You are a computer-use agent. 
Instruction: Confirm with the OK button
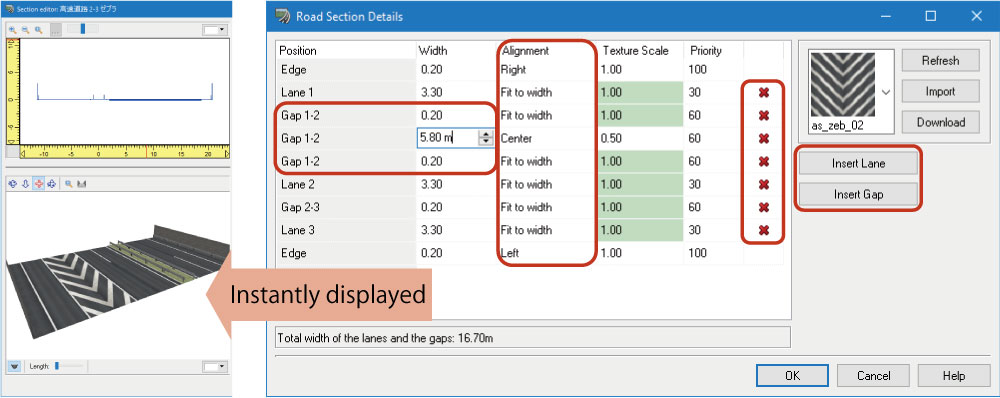pyautogui.click(x=792, y=376)
